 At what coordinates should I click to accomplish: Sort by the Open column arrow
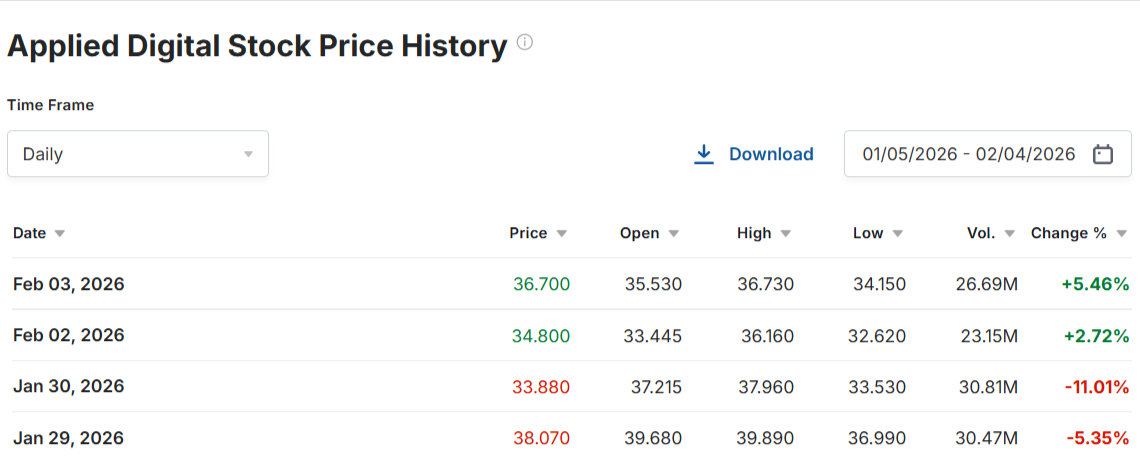click(x=674, y=233)
